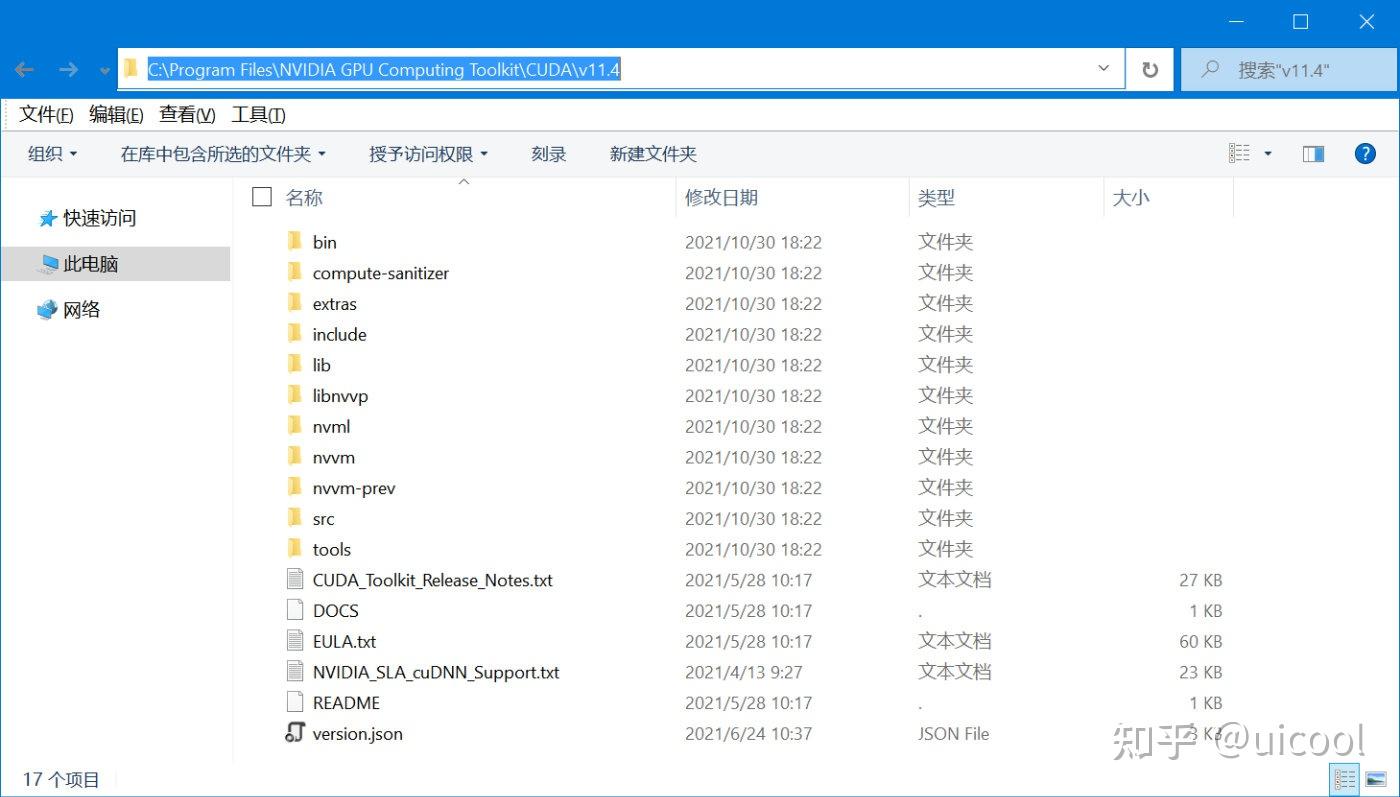Click the compute-sanitizer folder icon
The image size is (1400, 797).
coord(294,272)
